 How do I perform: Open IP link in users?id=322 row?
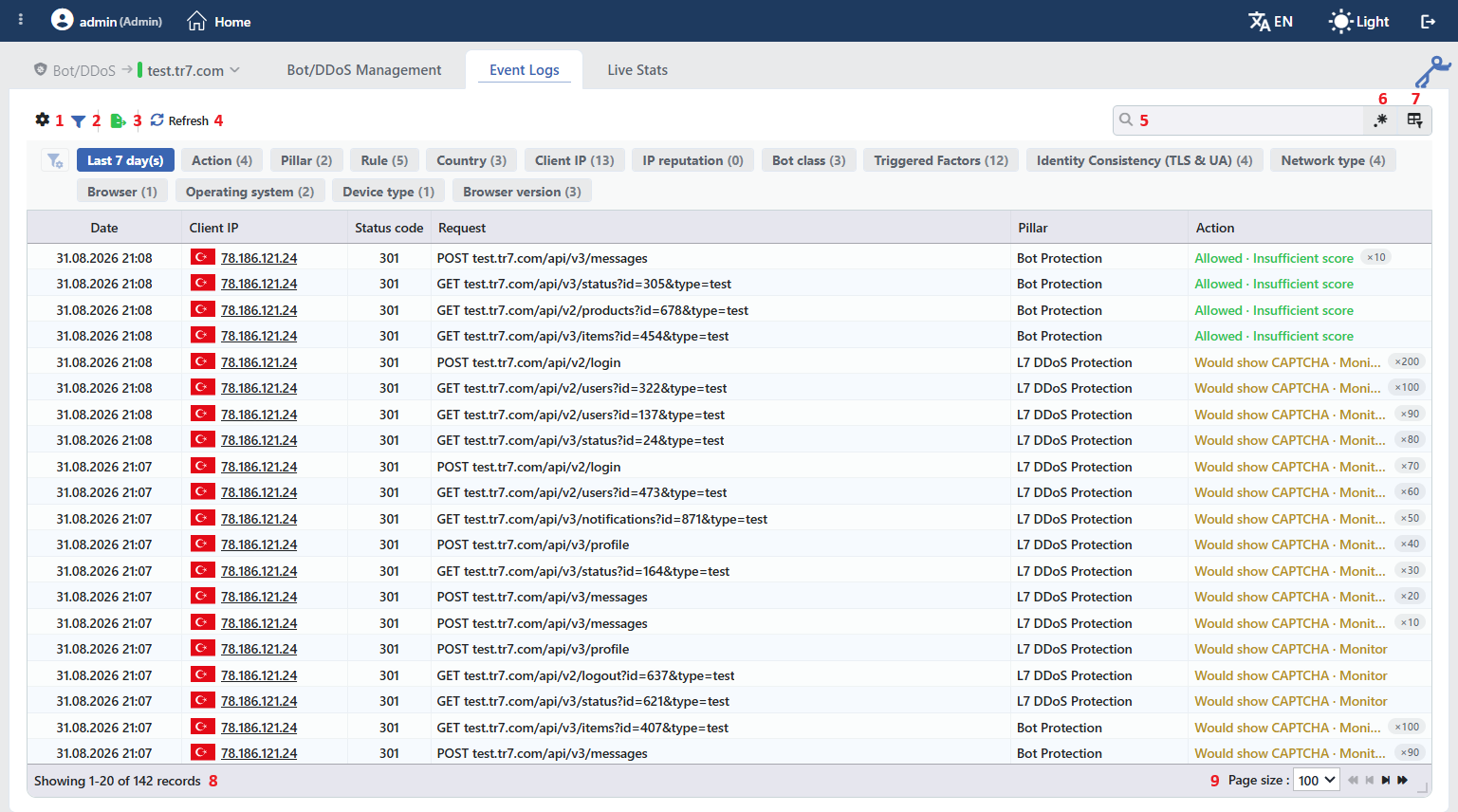(259, 388)
